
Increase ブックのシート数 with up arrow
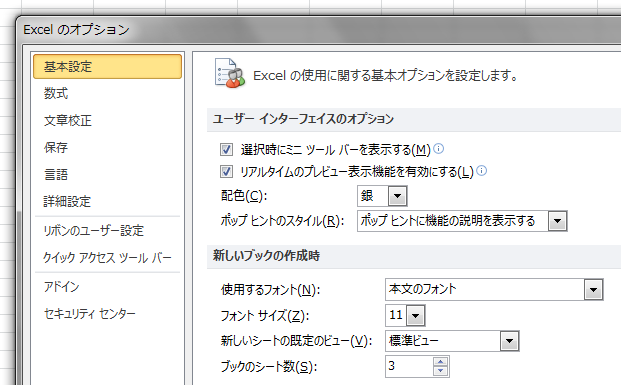(x=441, y=362)
